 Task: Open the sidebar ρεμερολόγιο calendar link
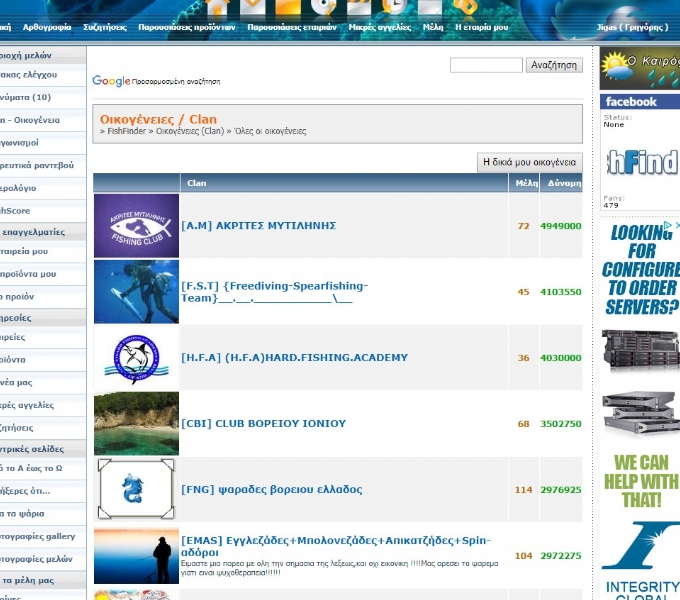(18, 188)
